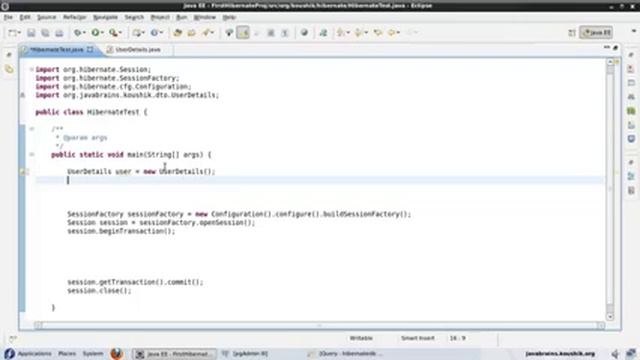Launch Firefox from the bottom panel
The width and height of the screenshot is (640, 360).
[x=117, y=353]
